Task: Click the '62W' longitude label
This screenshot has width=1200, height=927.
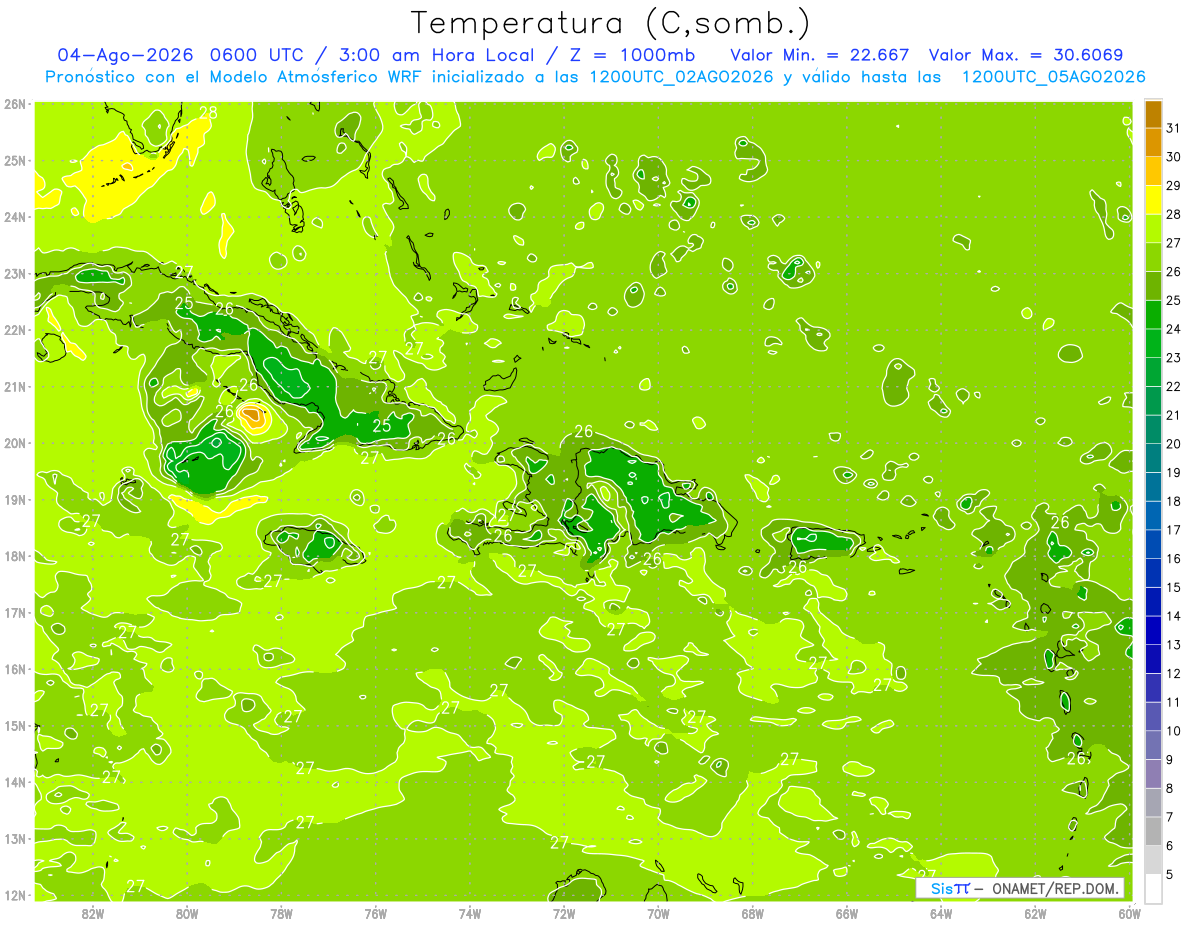Action: [1035, 913]
